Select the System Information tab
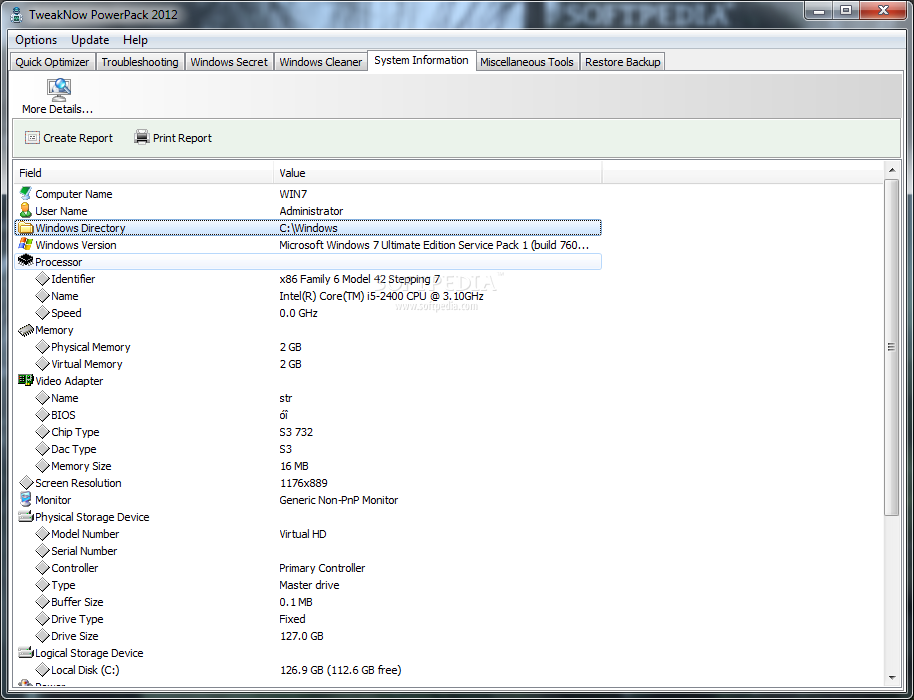Viewport: 914px width, 700px height. tap(421, 60)
